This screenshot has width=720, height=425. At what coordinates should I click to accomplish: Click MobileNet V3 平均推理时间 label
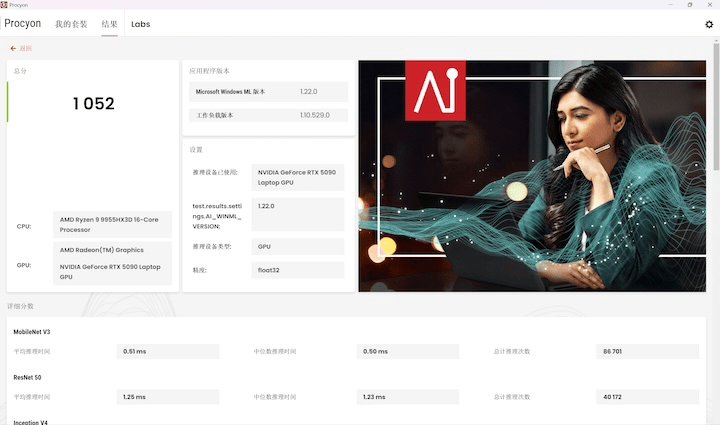[x=32, y=352]
